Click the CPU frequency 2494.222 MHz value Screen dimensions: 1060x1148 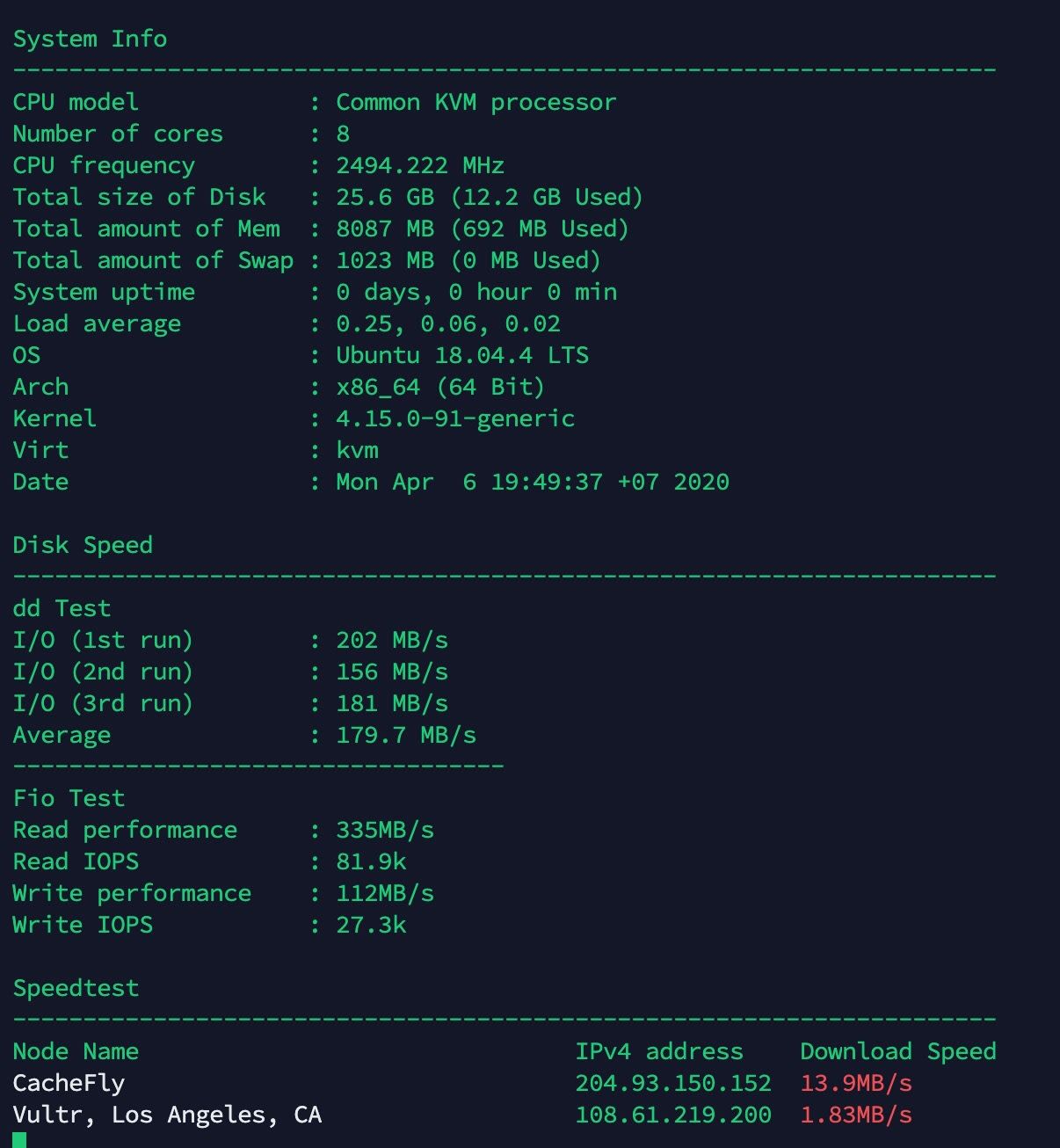pos(420,165)
